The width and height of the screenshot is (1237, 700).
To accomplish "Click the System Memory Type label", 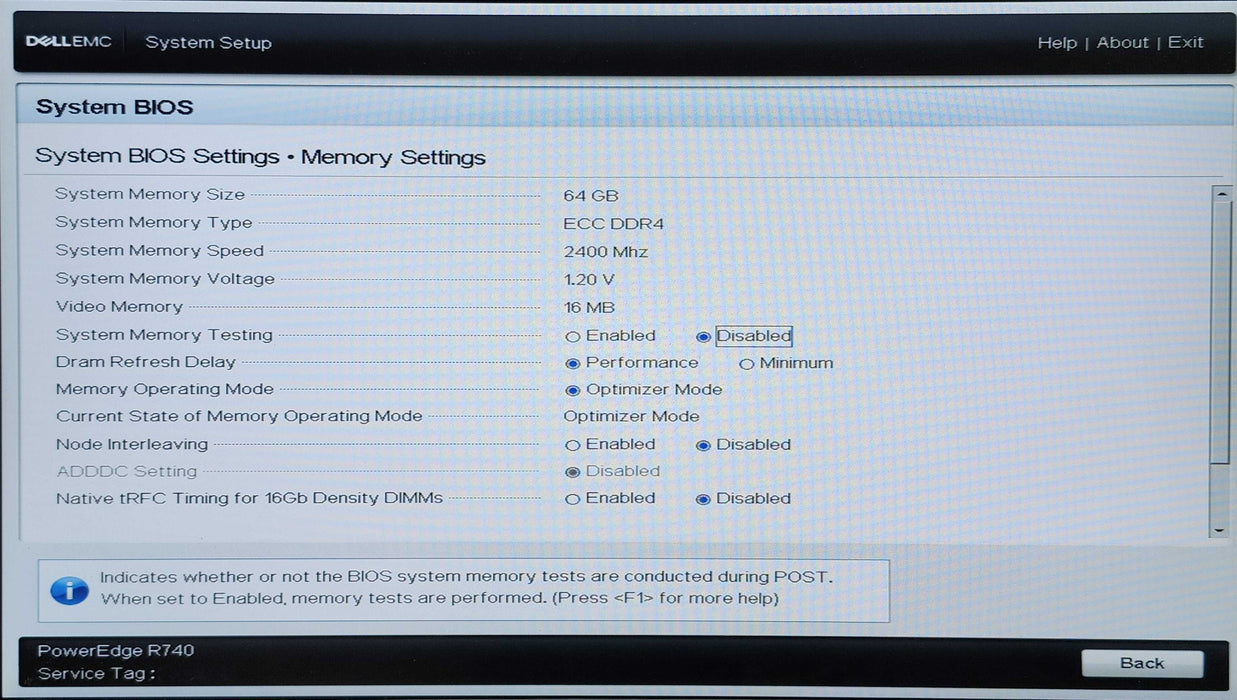I will coord(154,223).
